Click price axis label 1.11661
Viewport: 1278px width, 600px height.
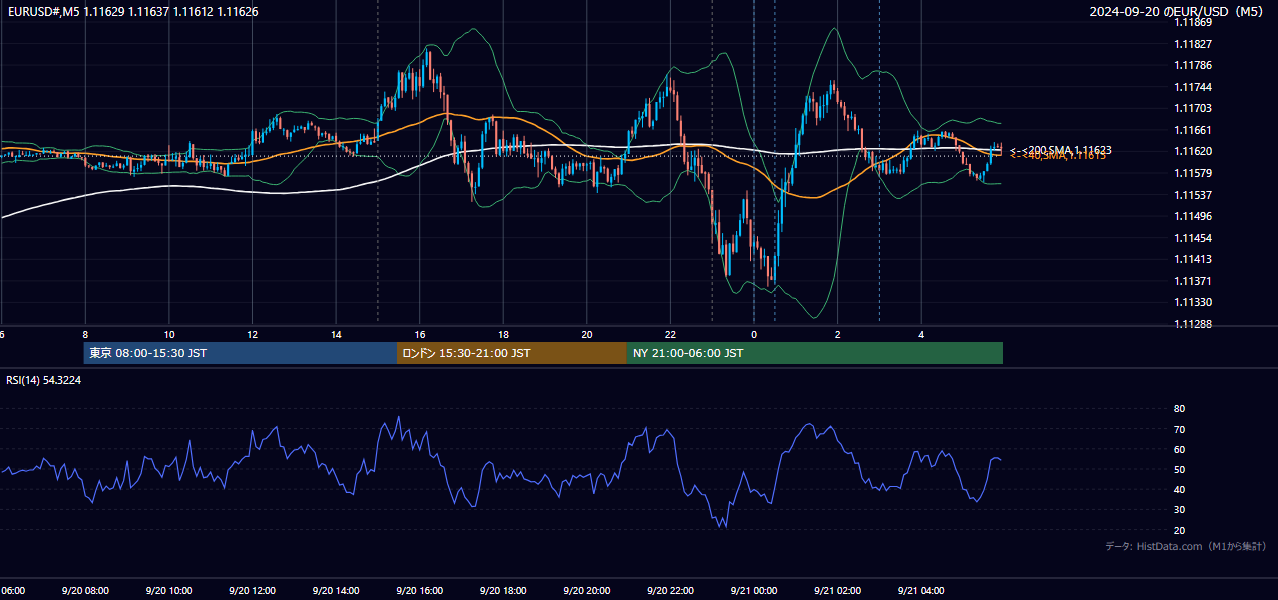pos(1194,130)
